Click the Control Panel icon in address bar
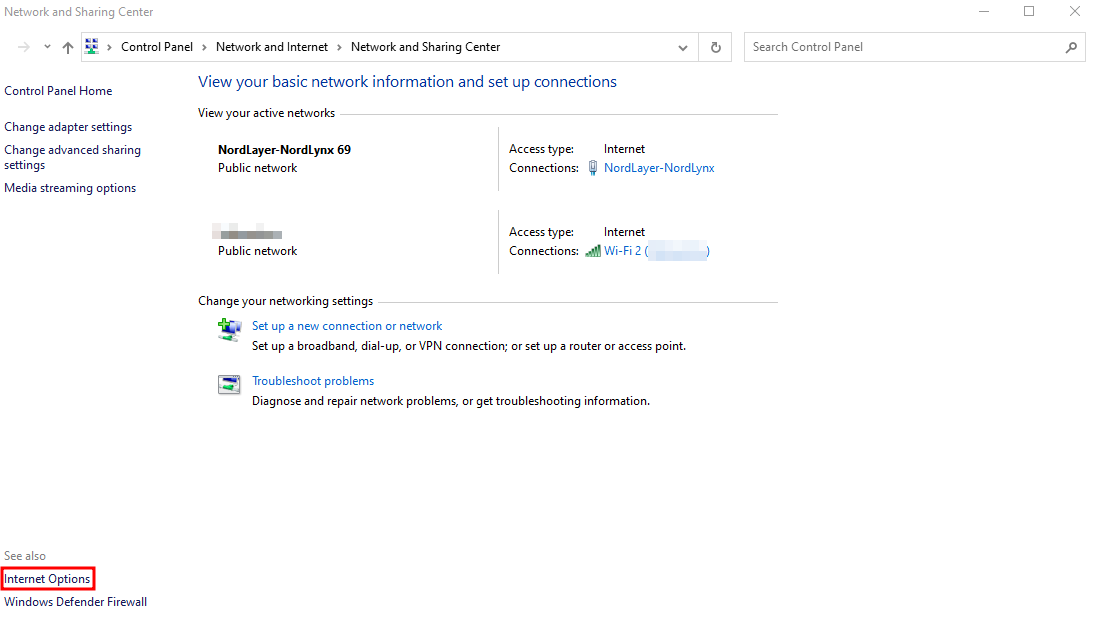 (92, 46)
